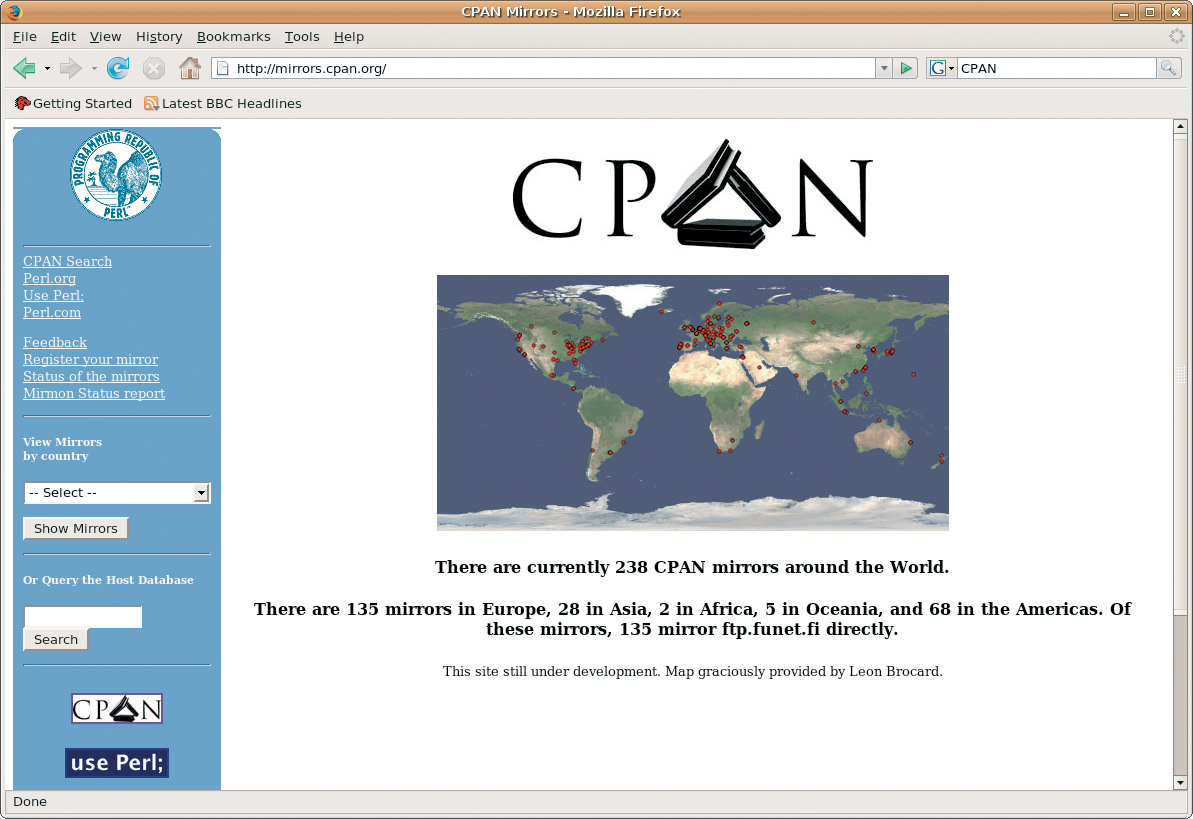Viewport: 1193px width, 819px height.
Task: Open the View menu
Action: [x=105, y=37]
